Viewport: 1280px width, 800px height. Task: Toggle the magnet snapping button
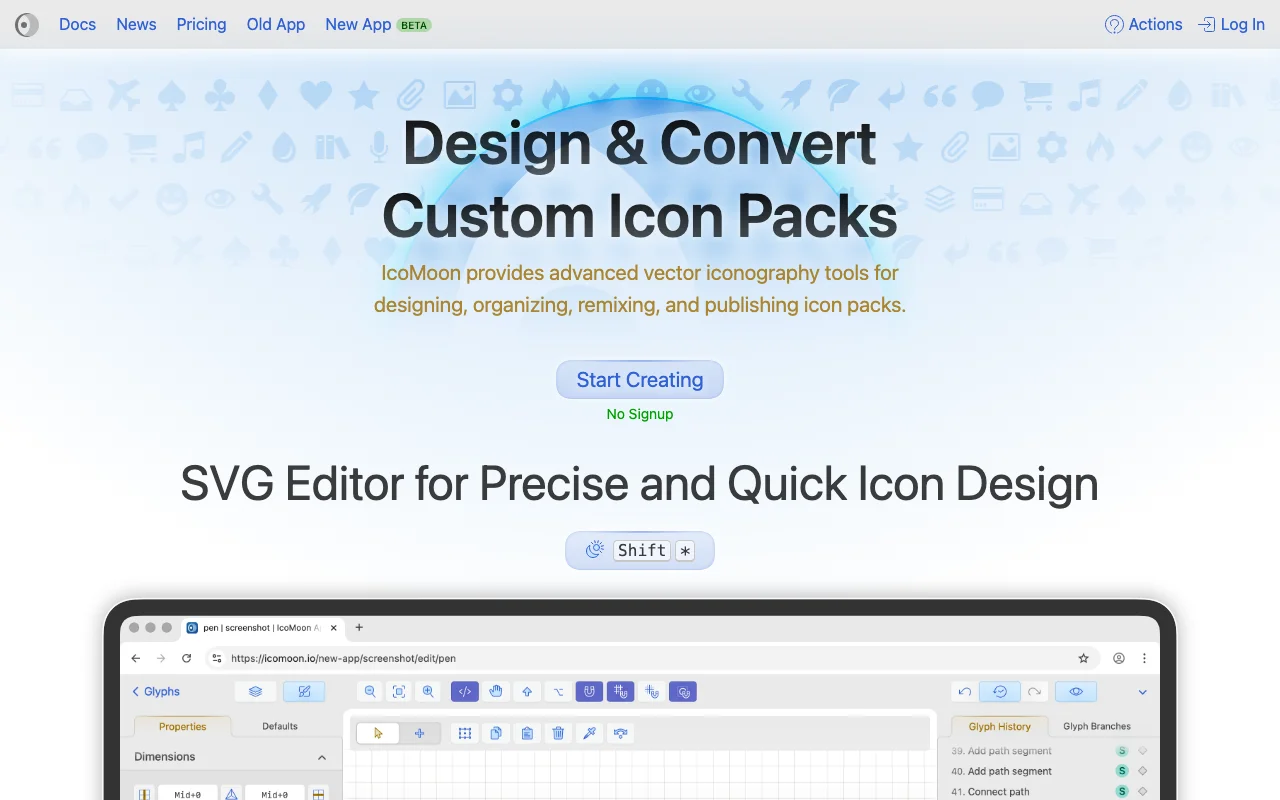(x=589, y=691)
